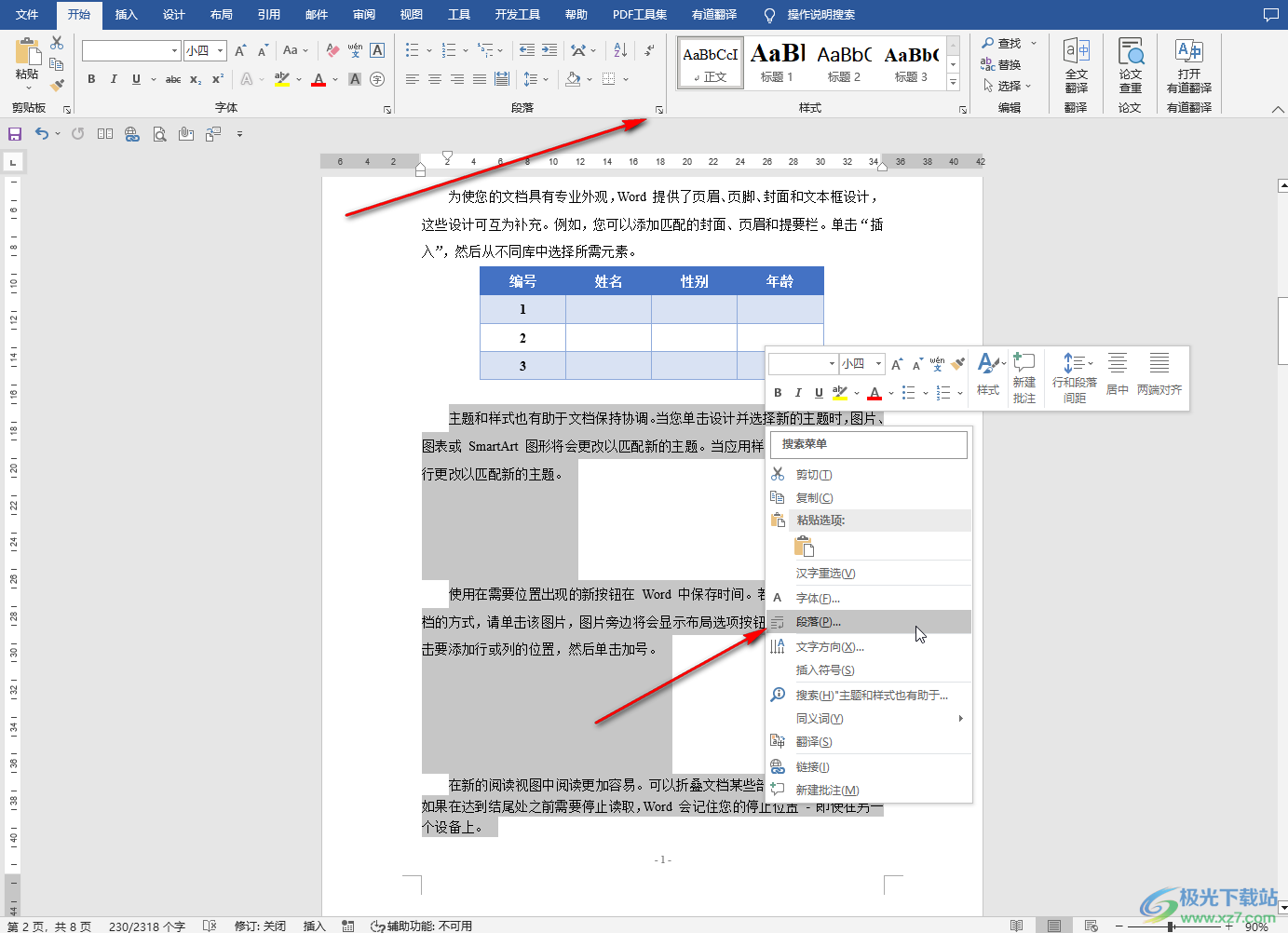Click the Full Text Translate icon
Image resolution: width=1288 pixels, height=933 pixels.
click(x=1076, y=65)
